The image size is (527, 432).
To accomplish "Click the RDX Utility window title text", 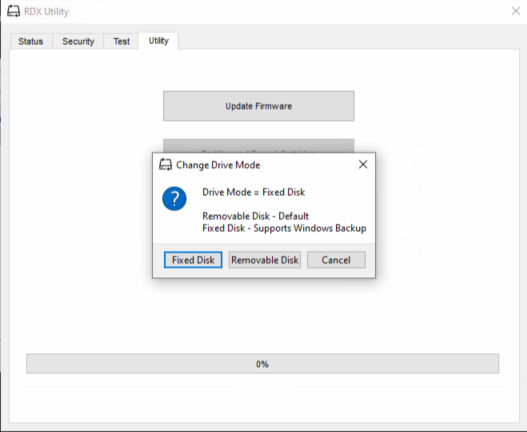I will pos(47,11).
